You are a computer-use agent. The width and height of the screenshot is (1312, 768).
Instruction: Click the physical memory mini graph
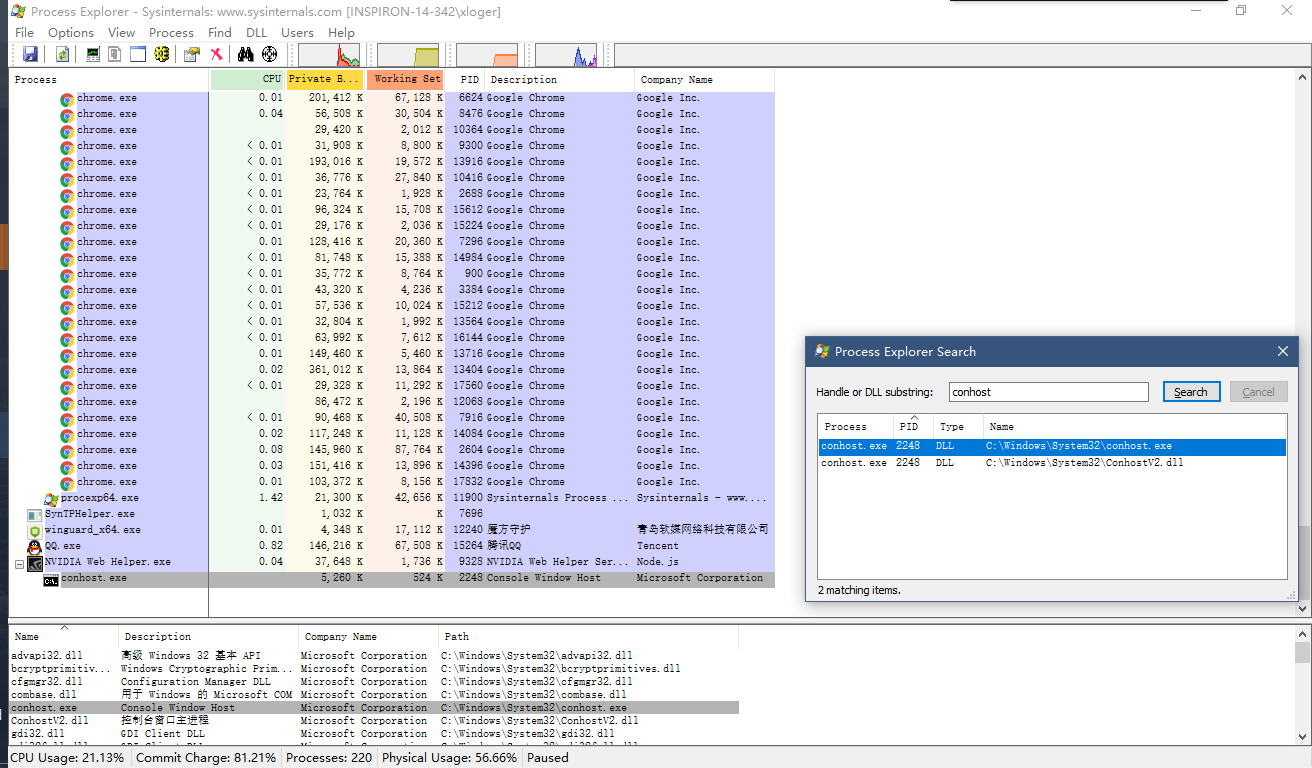[487, 55]
